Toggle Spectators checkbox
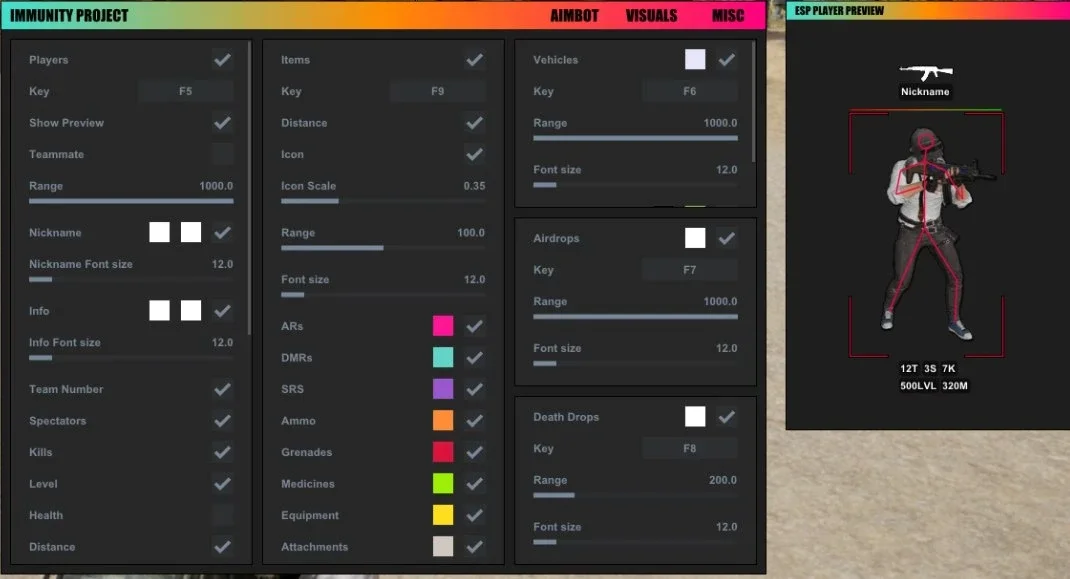This screenshot has width=1070, height=579. [222, 421]
